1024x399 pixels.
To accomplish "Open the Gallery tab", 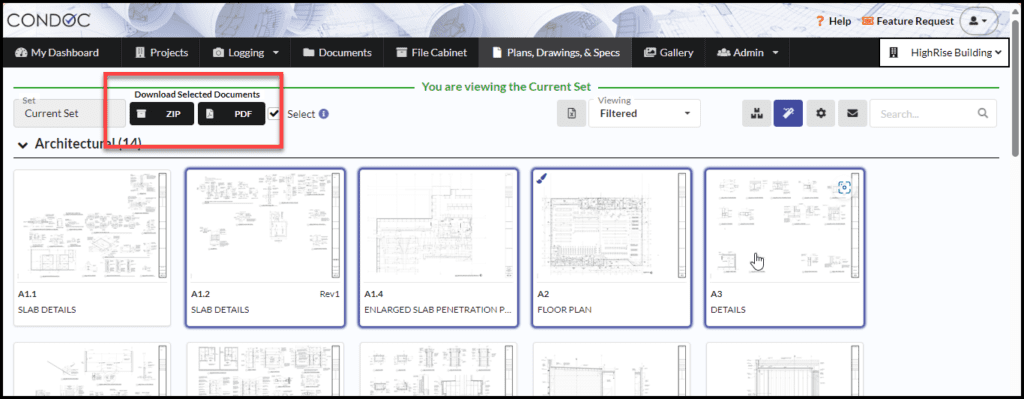I will [668, 53].
